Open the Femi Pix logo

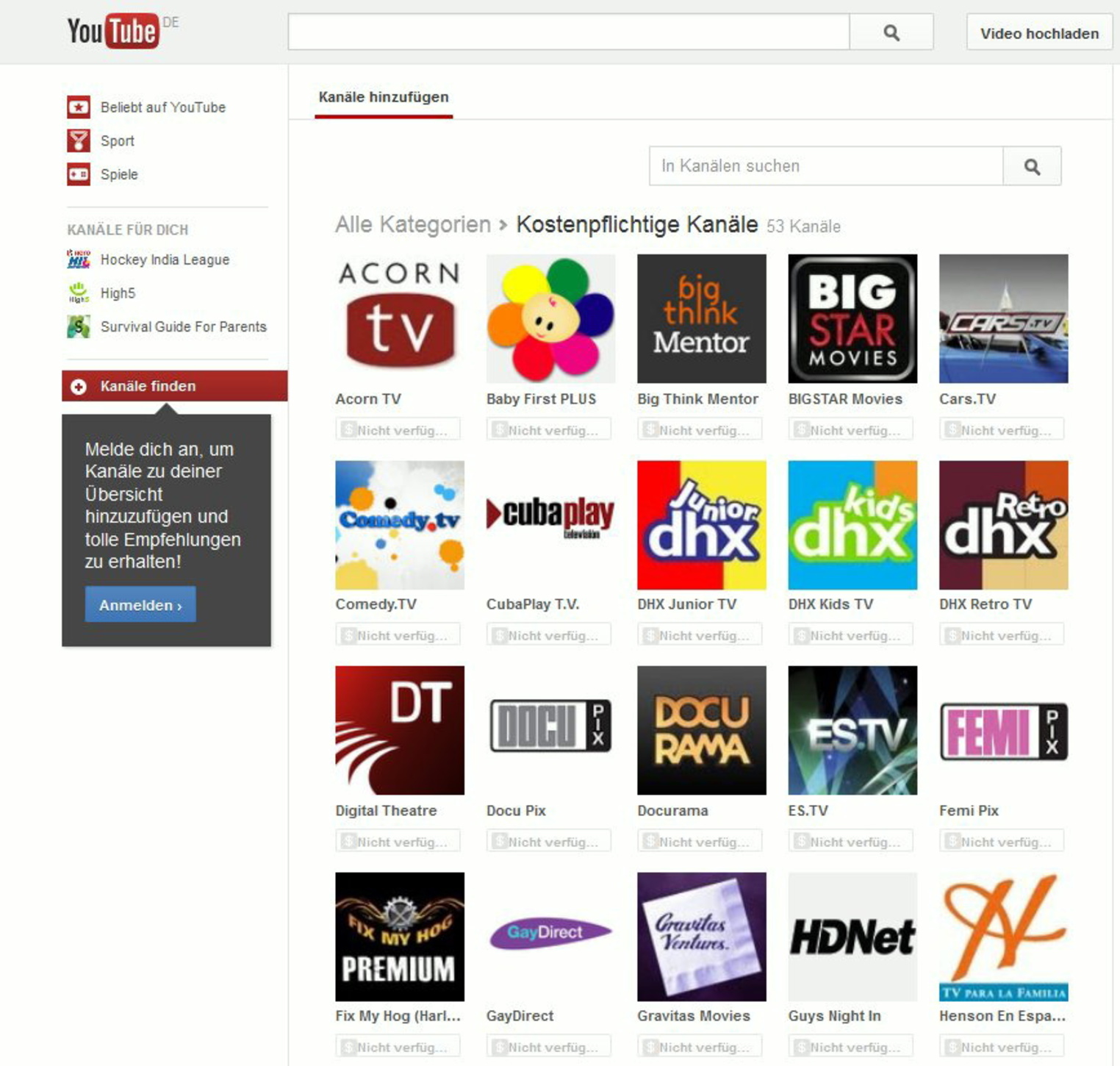(1004, 730)
